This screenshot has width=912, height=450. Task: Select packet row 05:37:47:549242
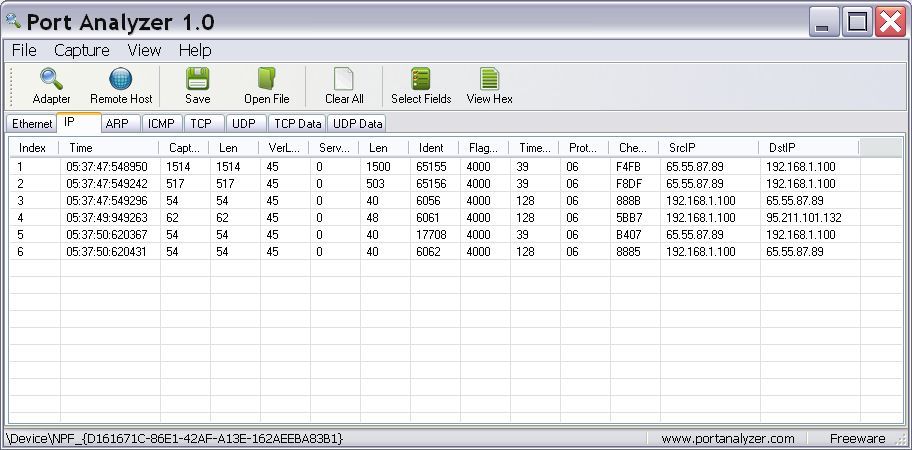point(456,184)
